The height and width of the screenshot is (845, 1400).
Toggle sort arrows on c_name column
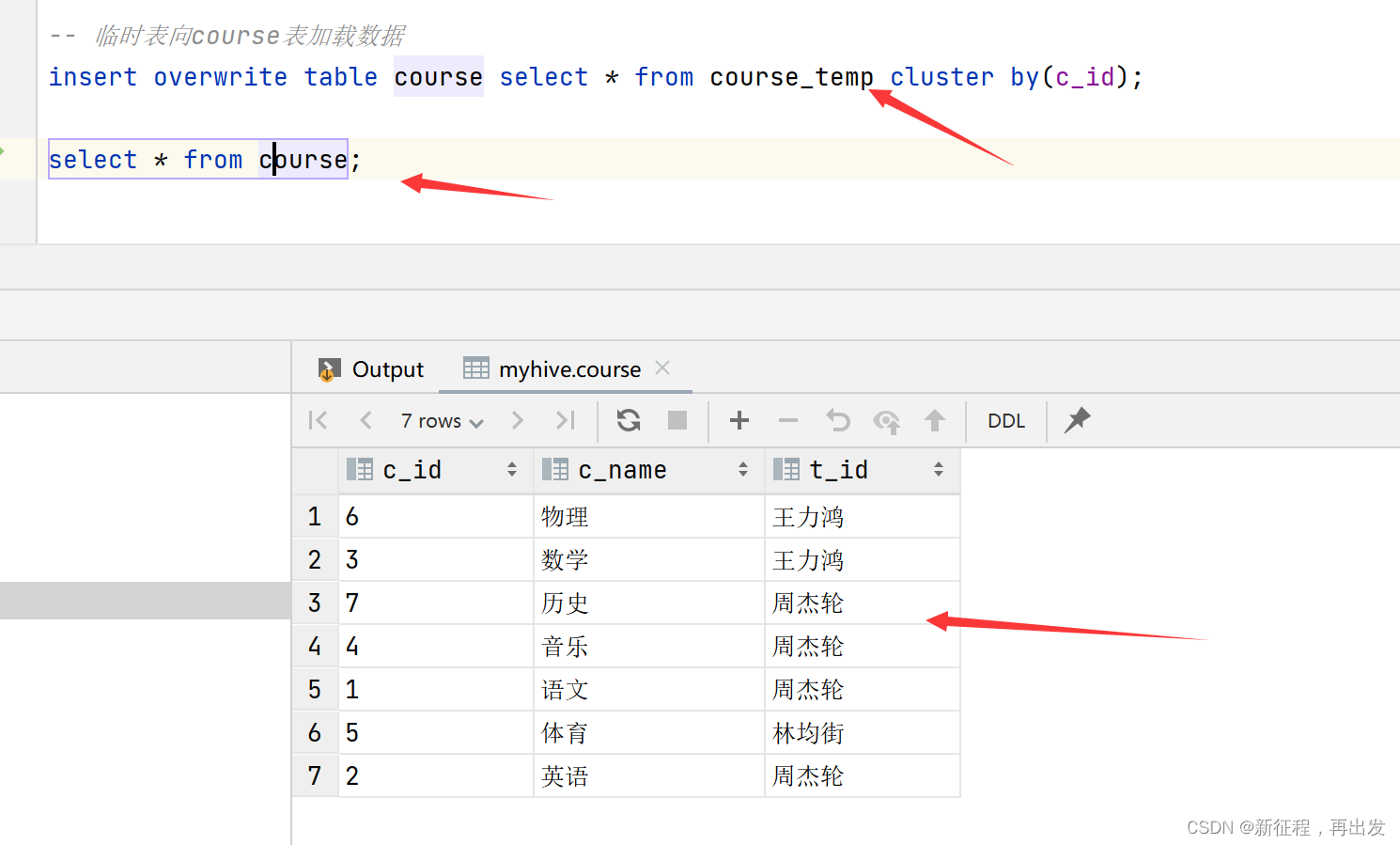pos(743,469)
